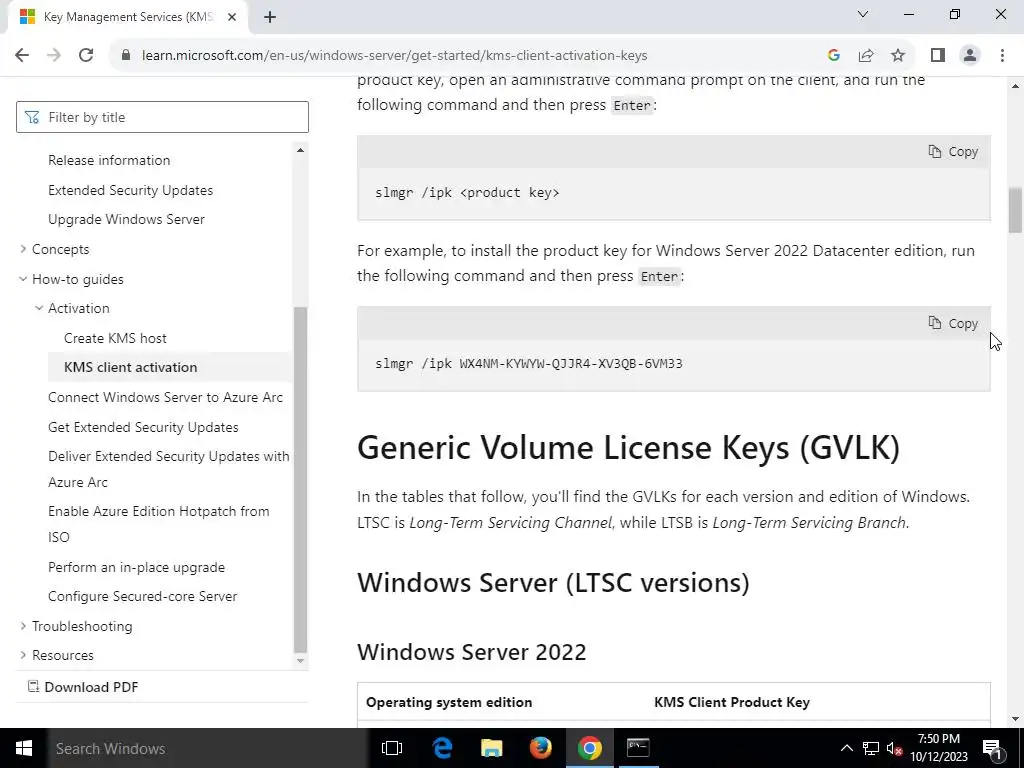Bookmark this page with the star icon
Image resolution: width=1024 pixels, height=768 pixels.
coord(898,56)
